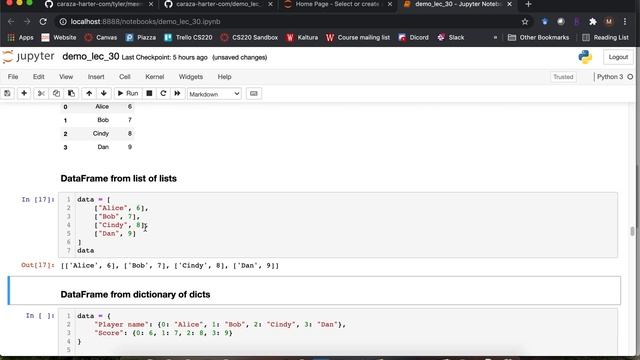The image size is (640, 360).
Task: Open the browser Extensions puzzle icon
Action: 593,22
